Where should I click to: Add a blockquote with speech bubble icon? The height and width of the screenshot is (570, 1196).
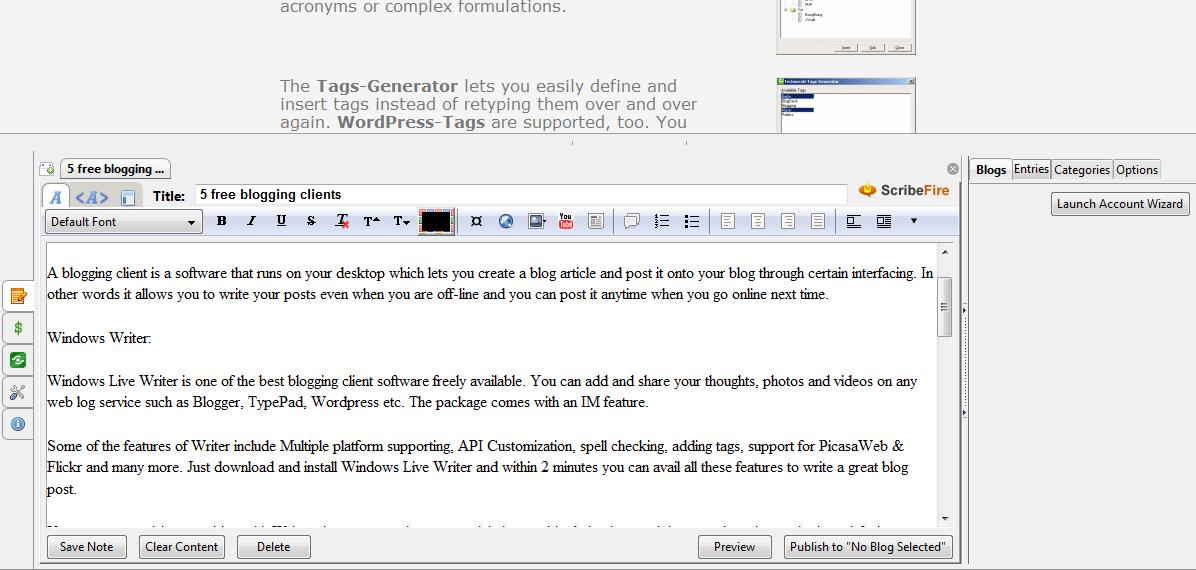click(x=632, y=221)
